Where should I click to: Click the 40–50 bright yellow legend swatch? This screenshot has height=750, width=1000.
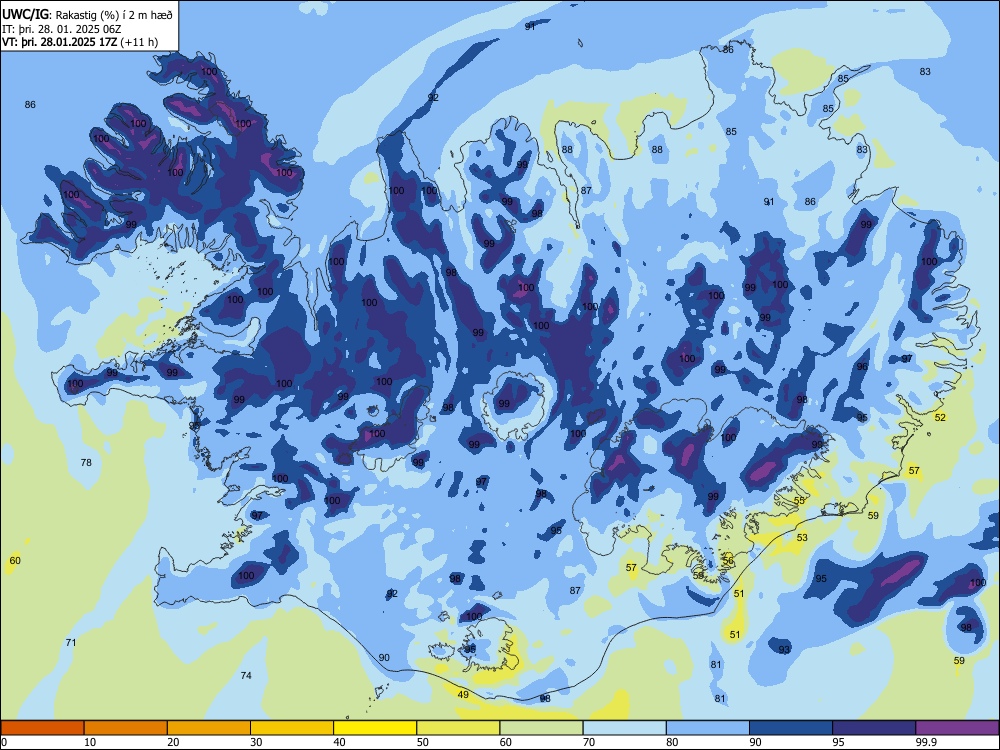click(375, 728)
